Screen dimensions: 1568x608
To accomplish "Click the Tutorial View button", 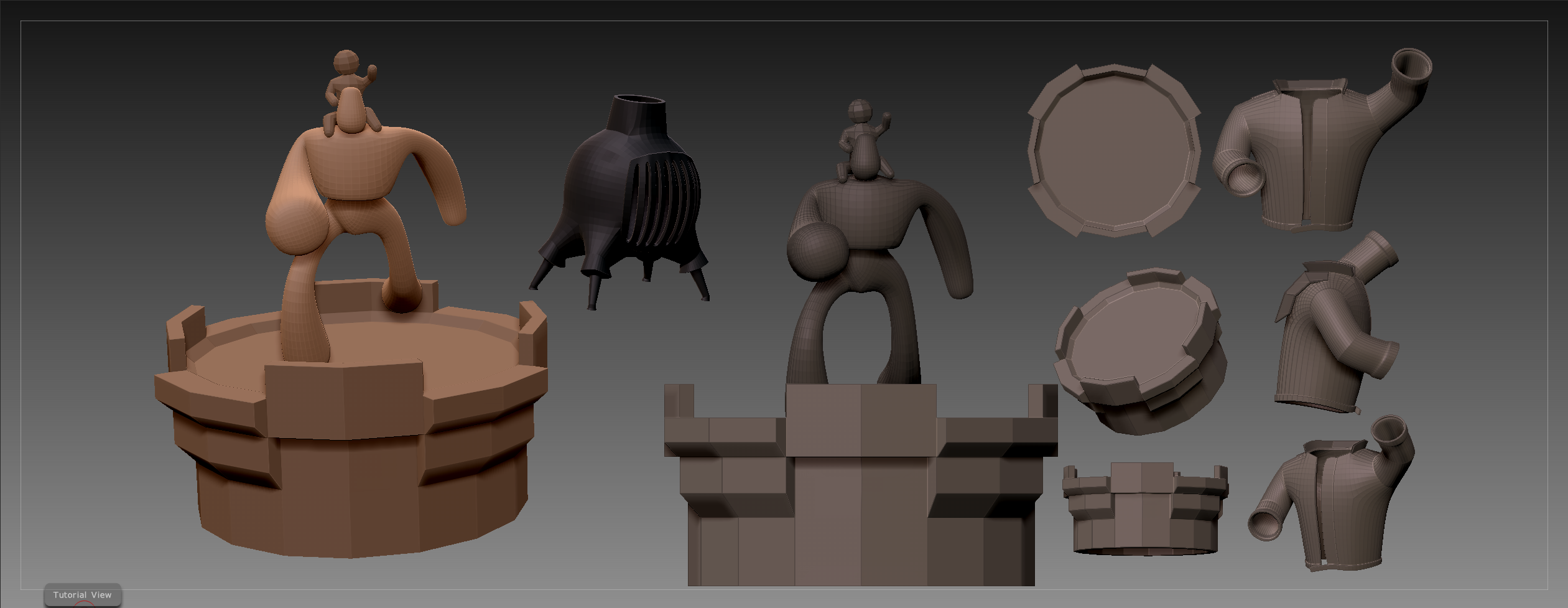I will (x=82, y=595).
